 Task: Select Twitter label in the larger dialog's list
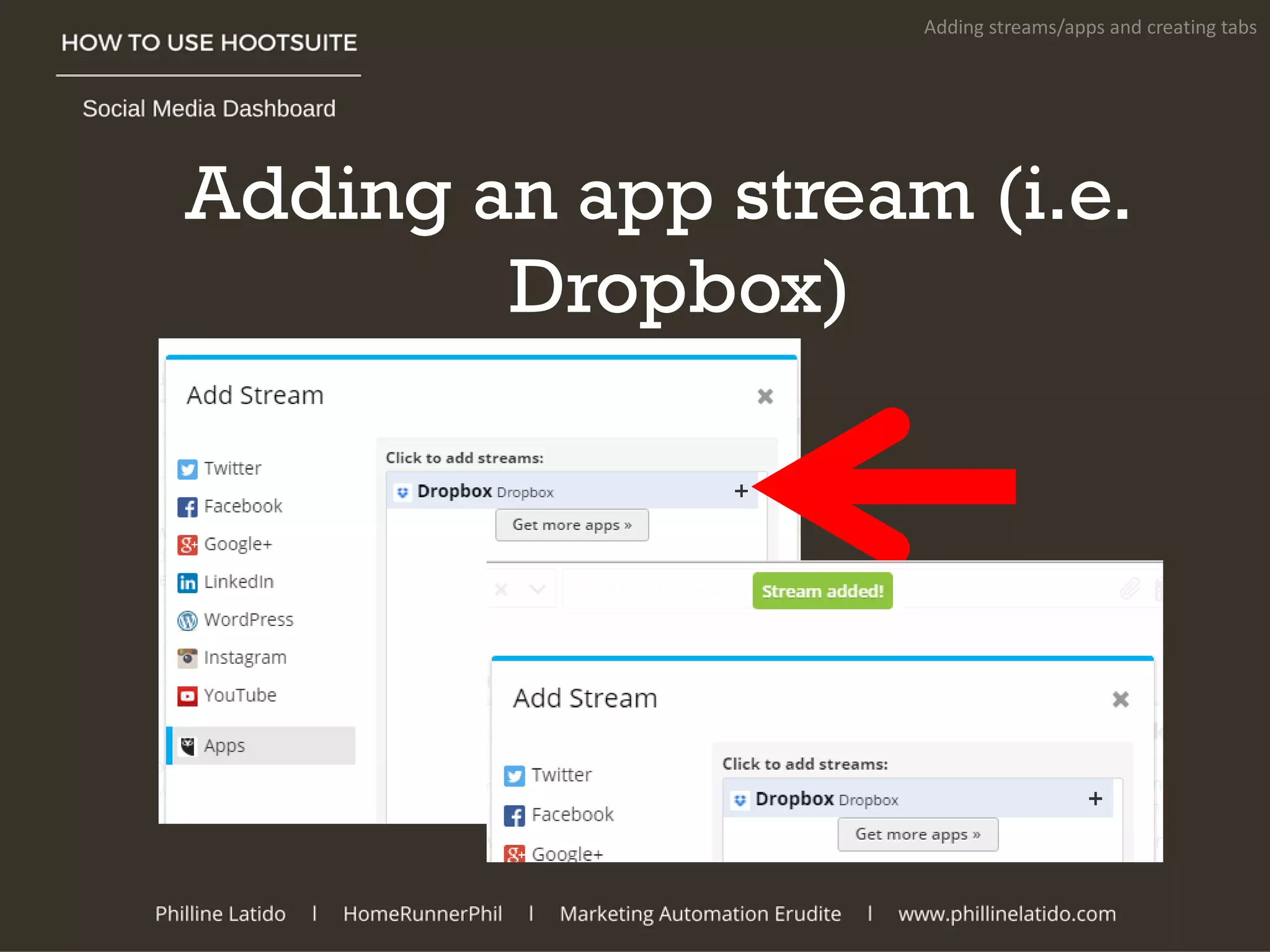tap(233, 468)
